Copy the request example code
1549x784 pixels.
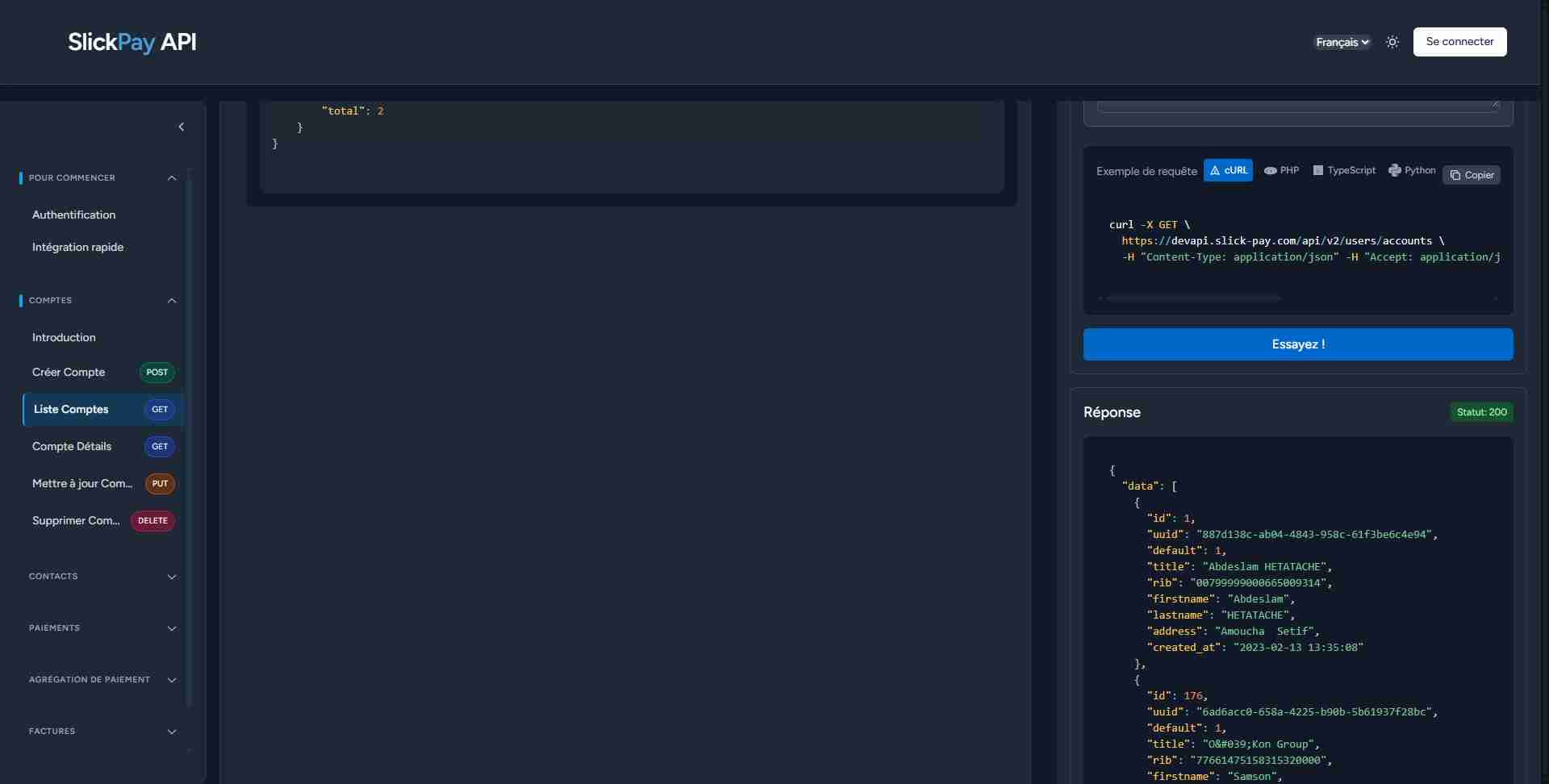pyautogui.click(x=1472, y=175)
